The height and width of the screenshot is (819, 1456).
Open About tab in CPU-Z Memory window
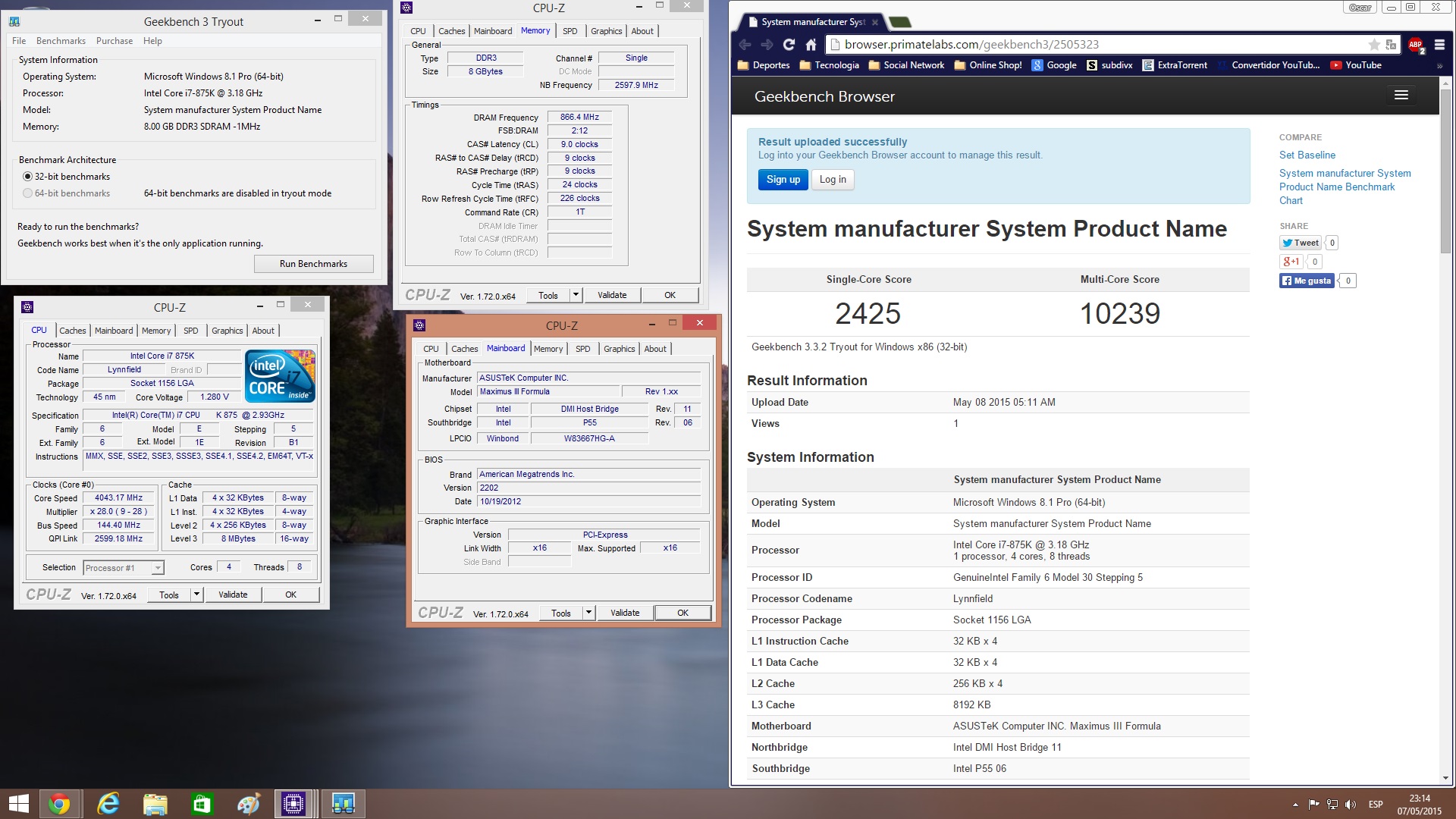coord(642,31)
